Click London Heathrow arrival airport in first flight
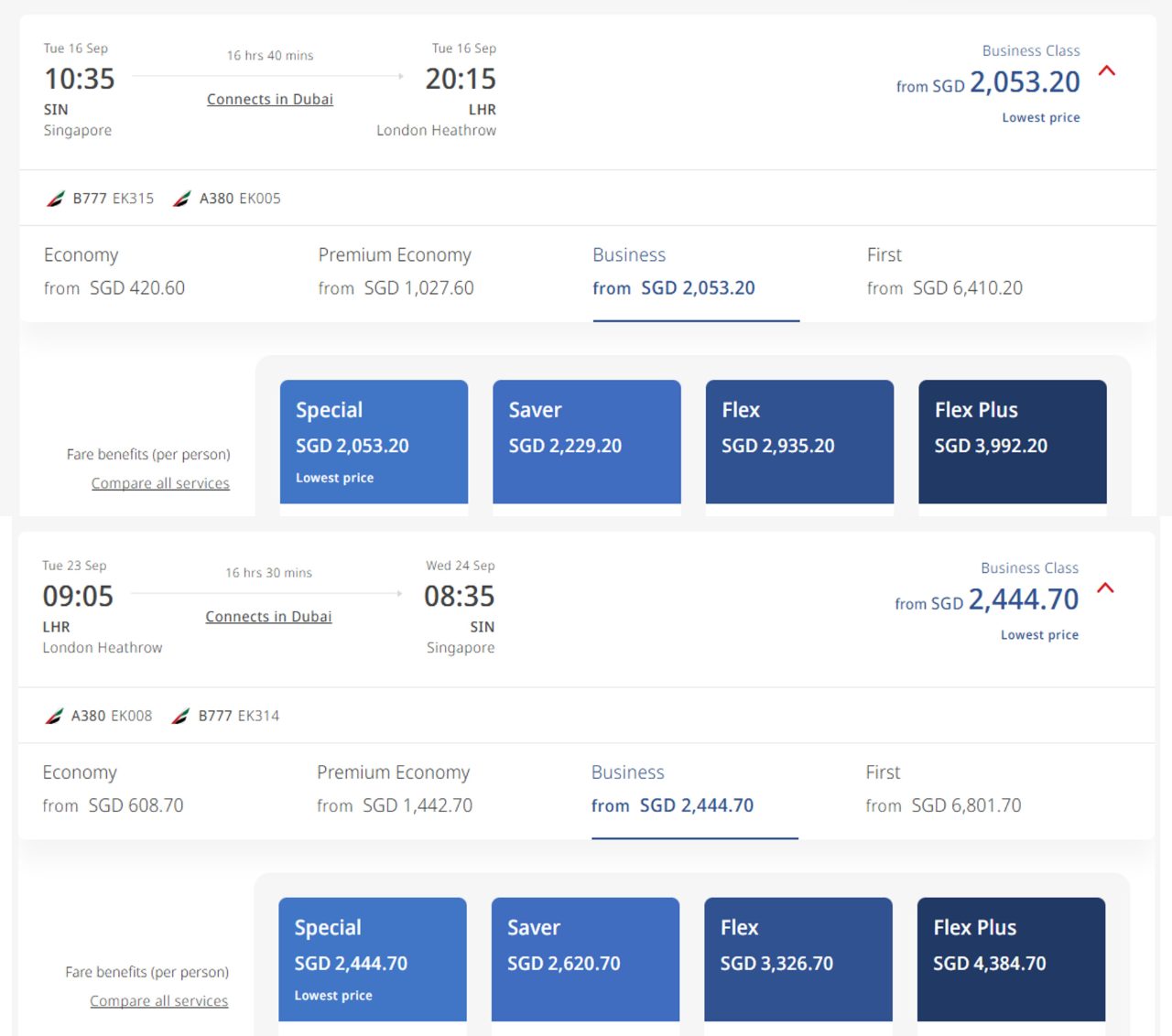 click(437, 131)
